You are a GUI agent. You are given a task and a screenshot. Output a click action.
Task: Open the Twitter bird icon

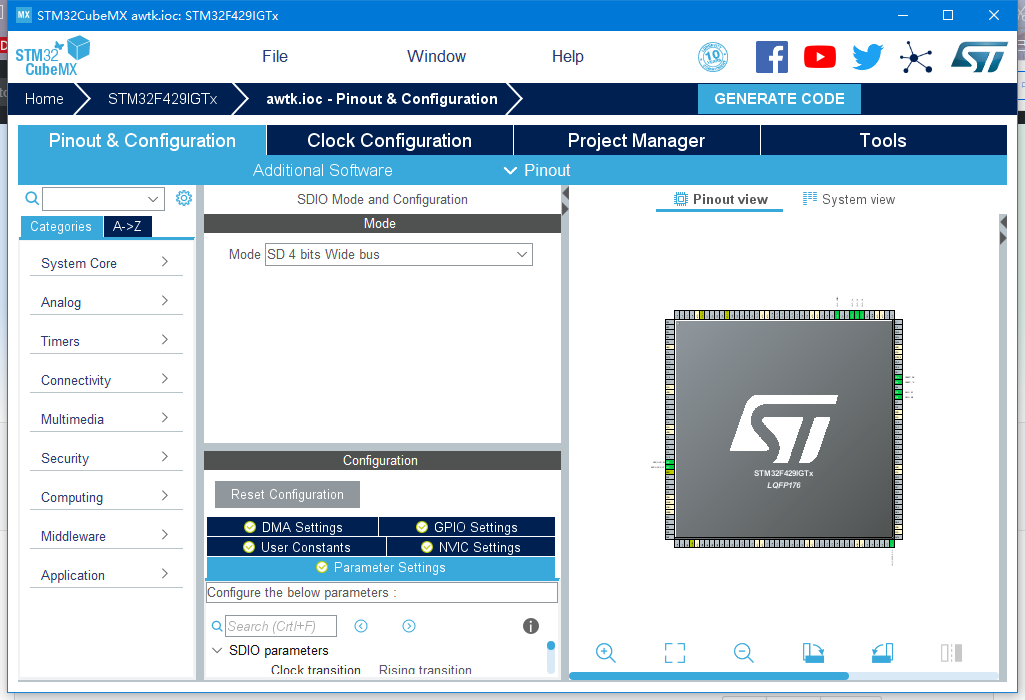867,57
